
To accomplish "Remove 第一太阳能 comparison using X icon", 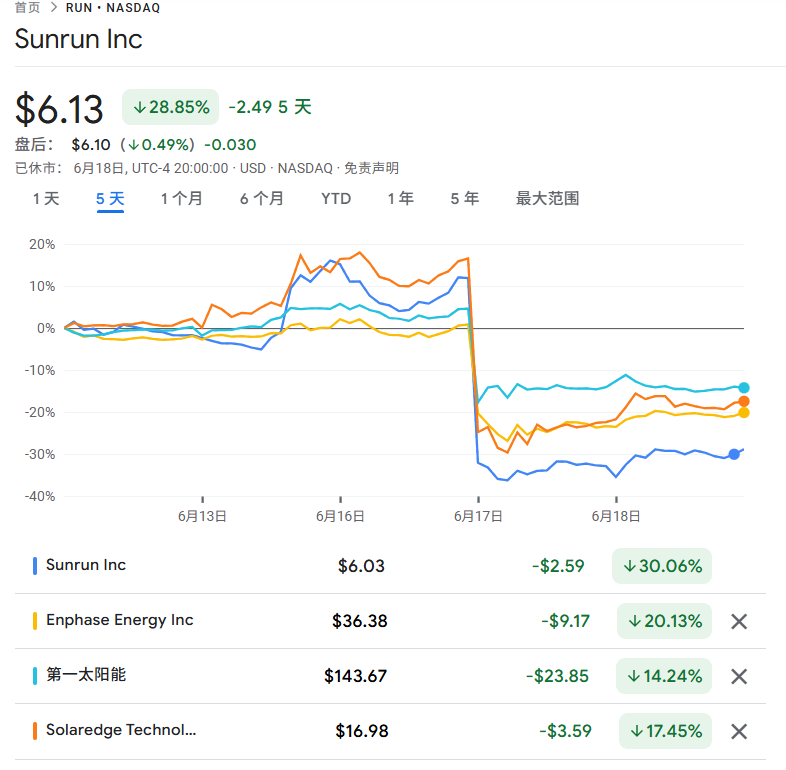I will coord(739,676).
